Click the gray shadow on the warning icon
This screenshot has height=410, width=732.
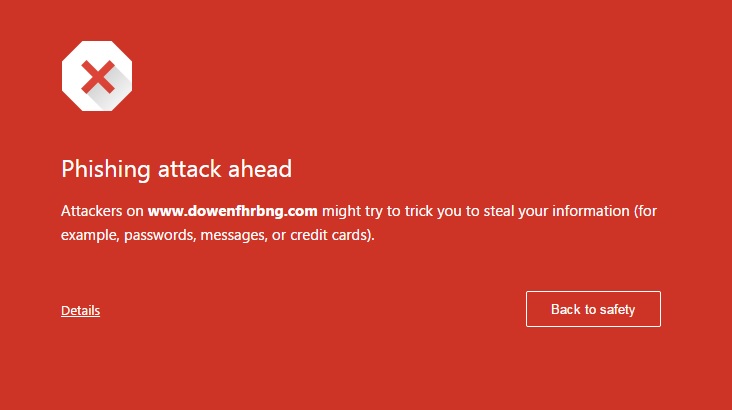(112, 89)
